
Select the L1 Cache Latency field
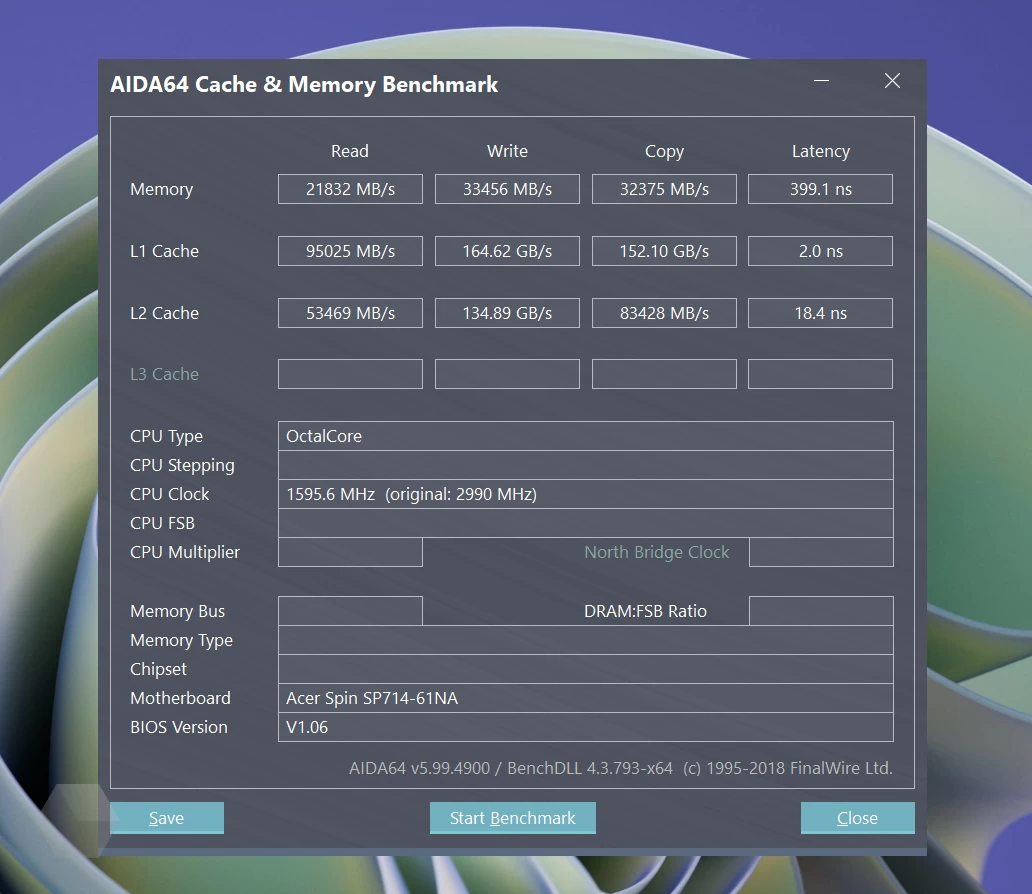click(820, 251)
